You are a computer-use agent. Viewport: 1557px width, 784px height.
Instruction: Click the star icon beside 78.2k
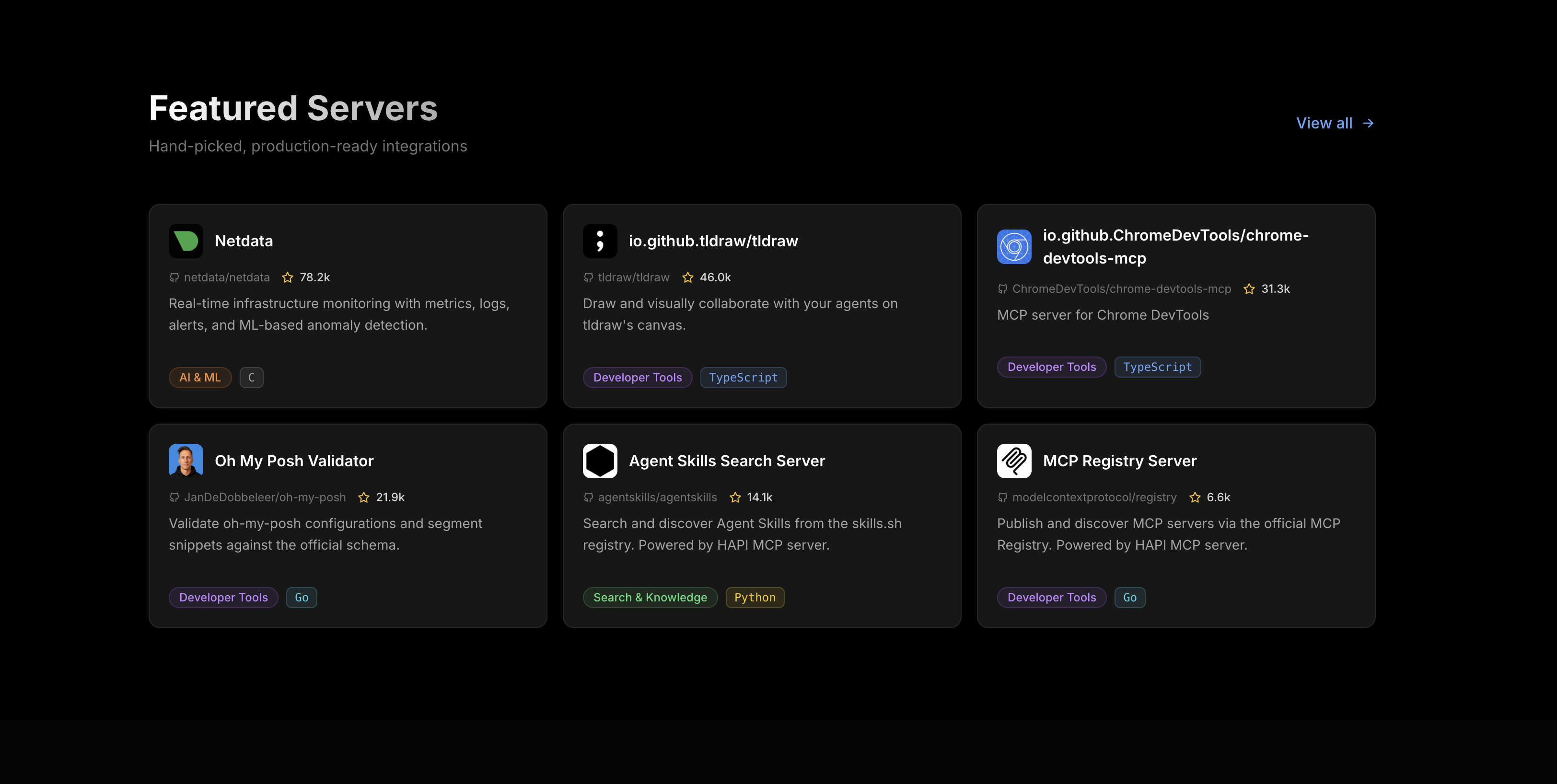[x=288, y=277]
